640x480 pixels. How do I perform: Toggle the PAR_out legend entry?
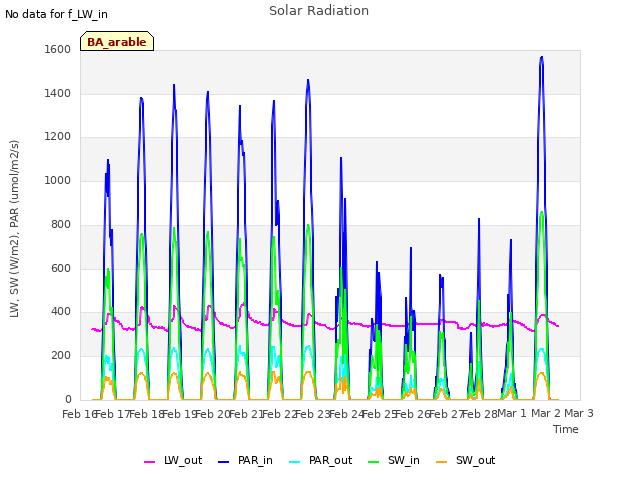click(x=320, y=461)
